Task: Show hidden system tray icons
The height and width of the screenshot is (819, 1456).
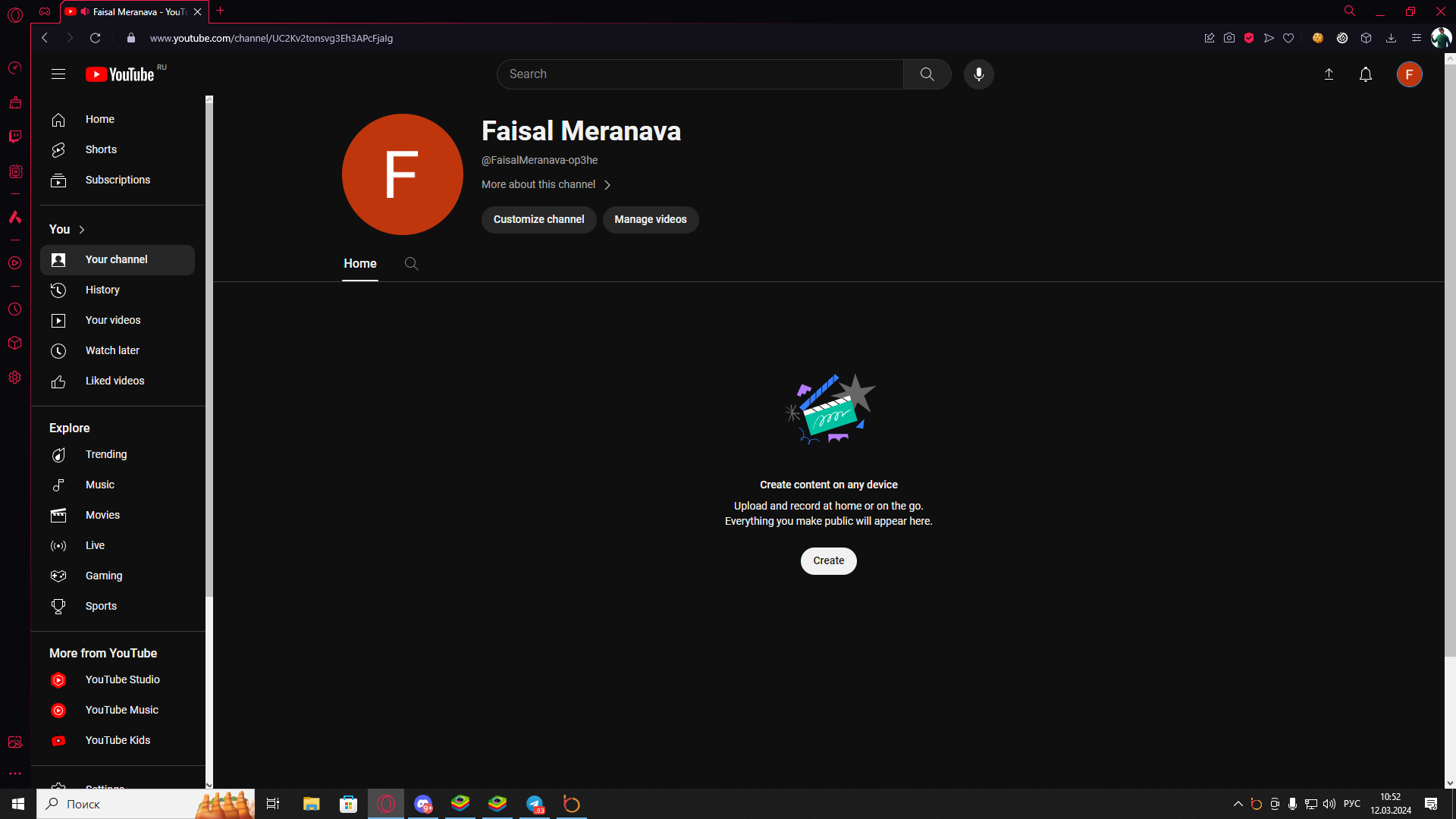Action: (x=1238, y=804)
